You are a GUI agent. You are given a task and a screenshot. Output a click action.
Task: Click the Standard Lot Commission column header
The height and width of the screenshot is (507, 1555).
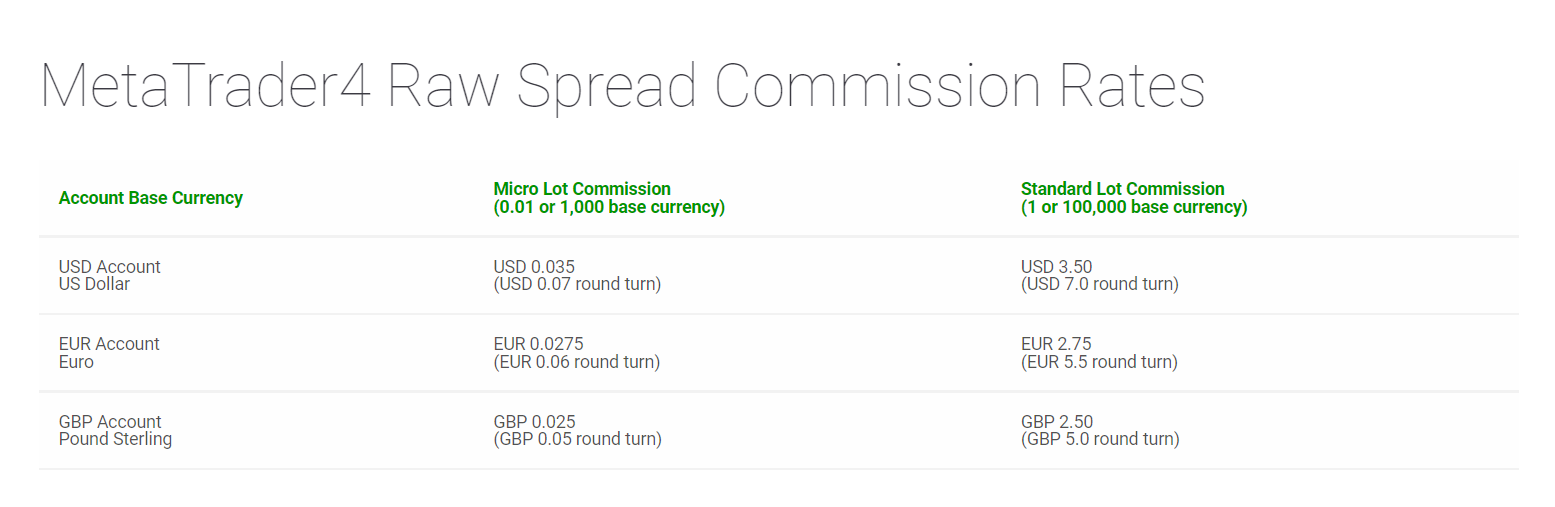coord(1122,189)
